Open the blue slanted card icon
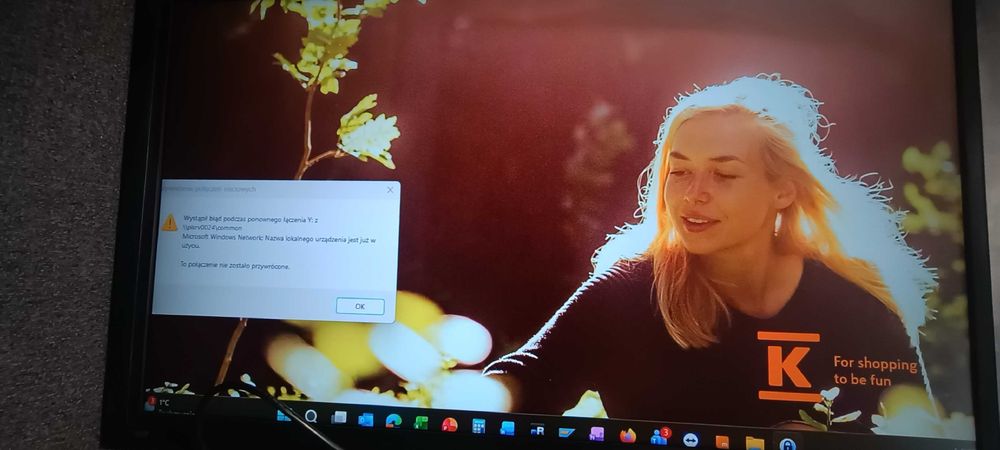The height and width of the screenshot is (450, 1000). [566, 432]
